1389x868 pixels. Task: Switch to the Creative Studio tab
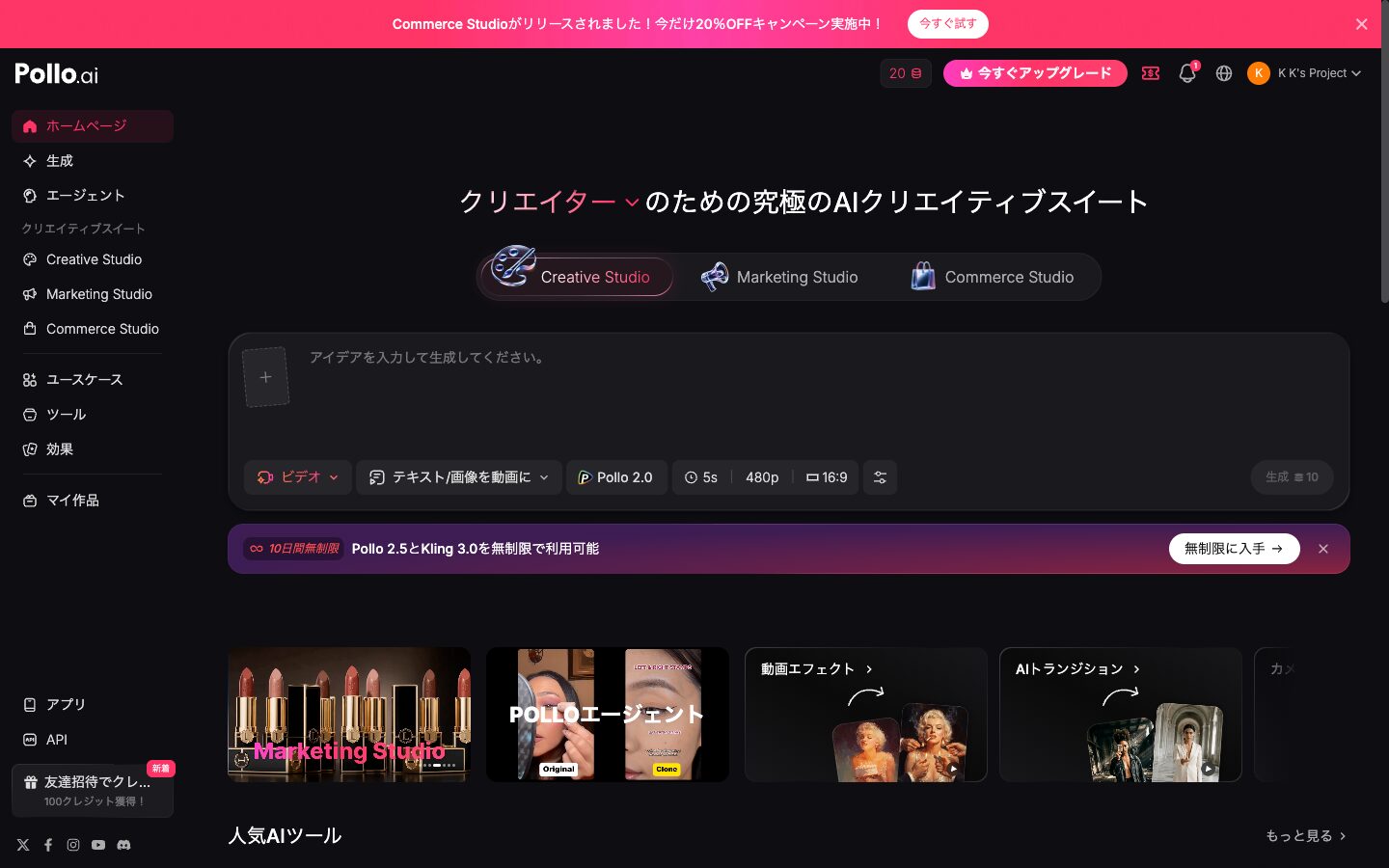pos(577,277)
